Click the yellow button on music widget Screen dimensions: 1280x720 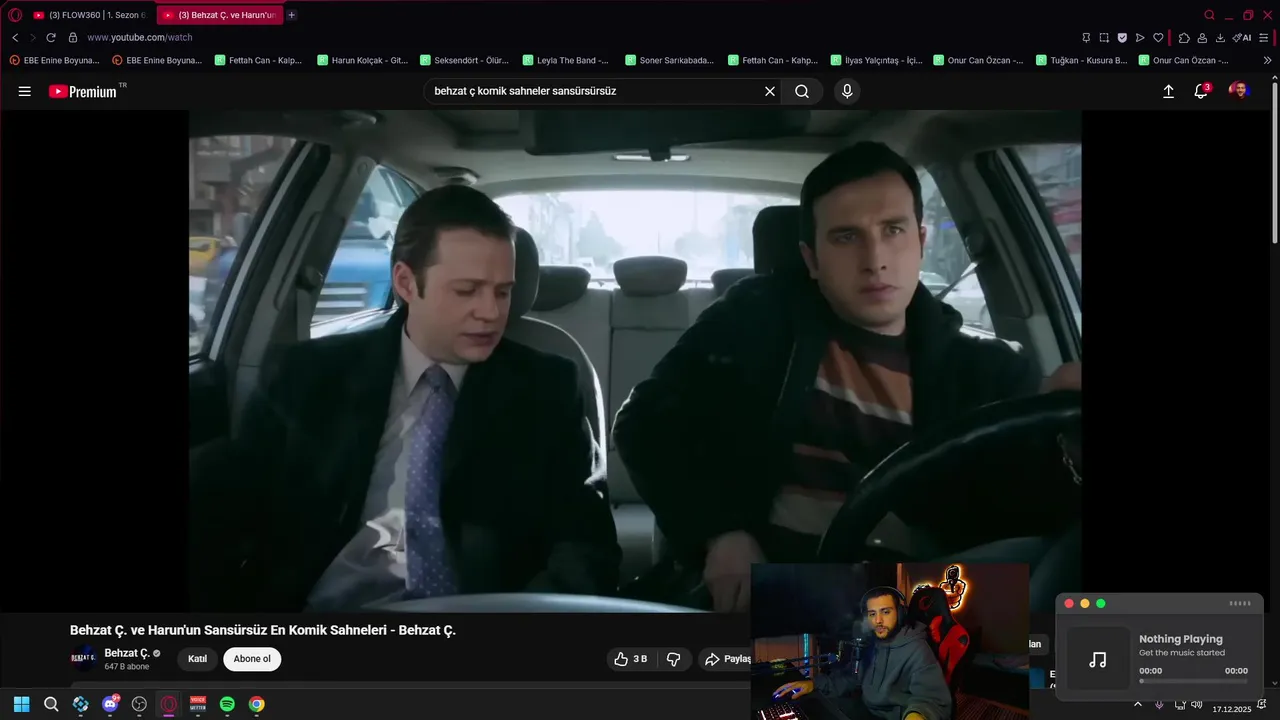pyautogui.click(x=1085, y=603)
